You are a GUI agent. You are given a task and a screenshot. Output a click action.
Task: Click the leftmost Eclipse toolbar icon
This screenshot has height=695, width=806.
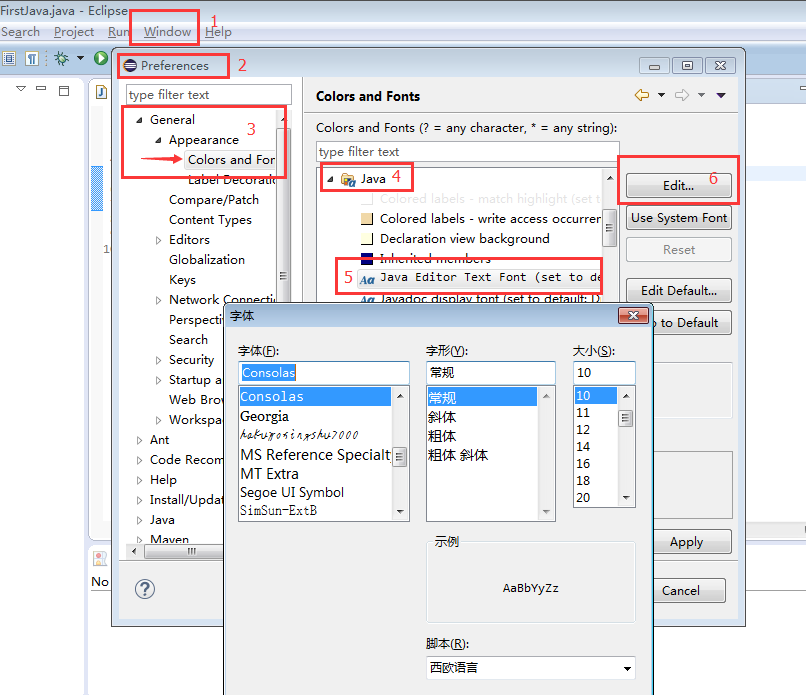click(x=9, y=59)
